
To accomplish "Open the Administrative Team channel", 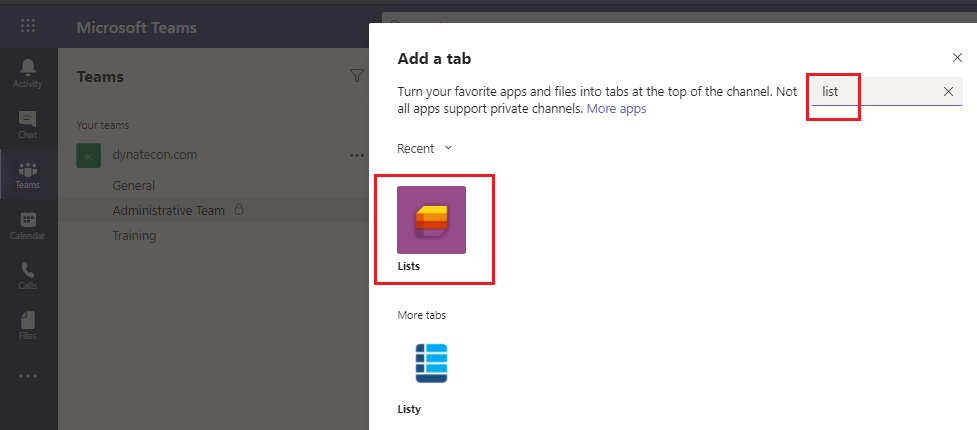I will click(x=168, y=210).
